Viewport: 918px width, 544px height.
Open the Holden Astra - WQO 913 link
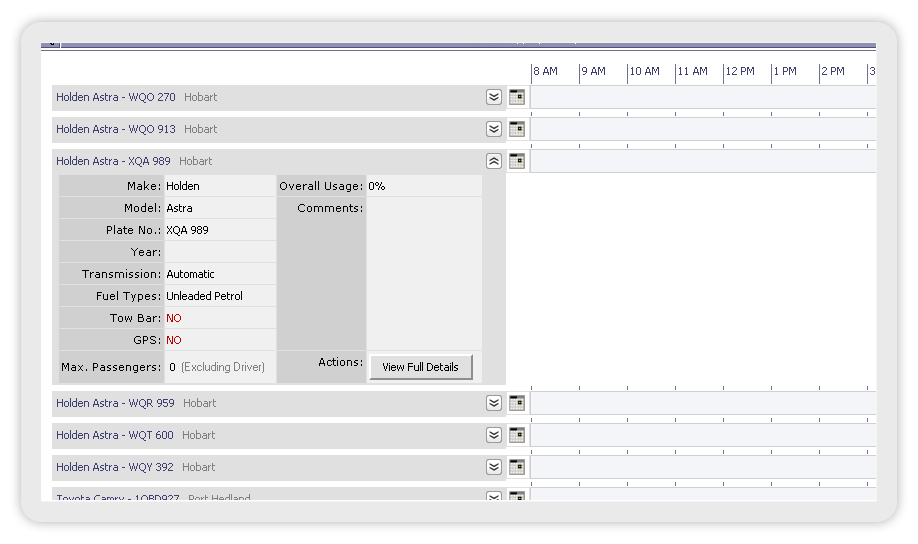[x=116, y=129]
